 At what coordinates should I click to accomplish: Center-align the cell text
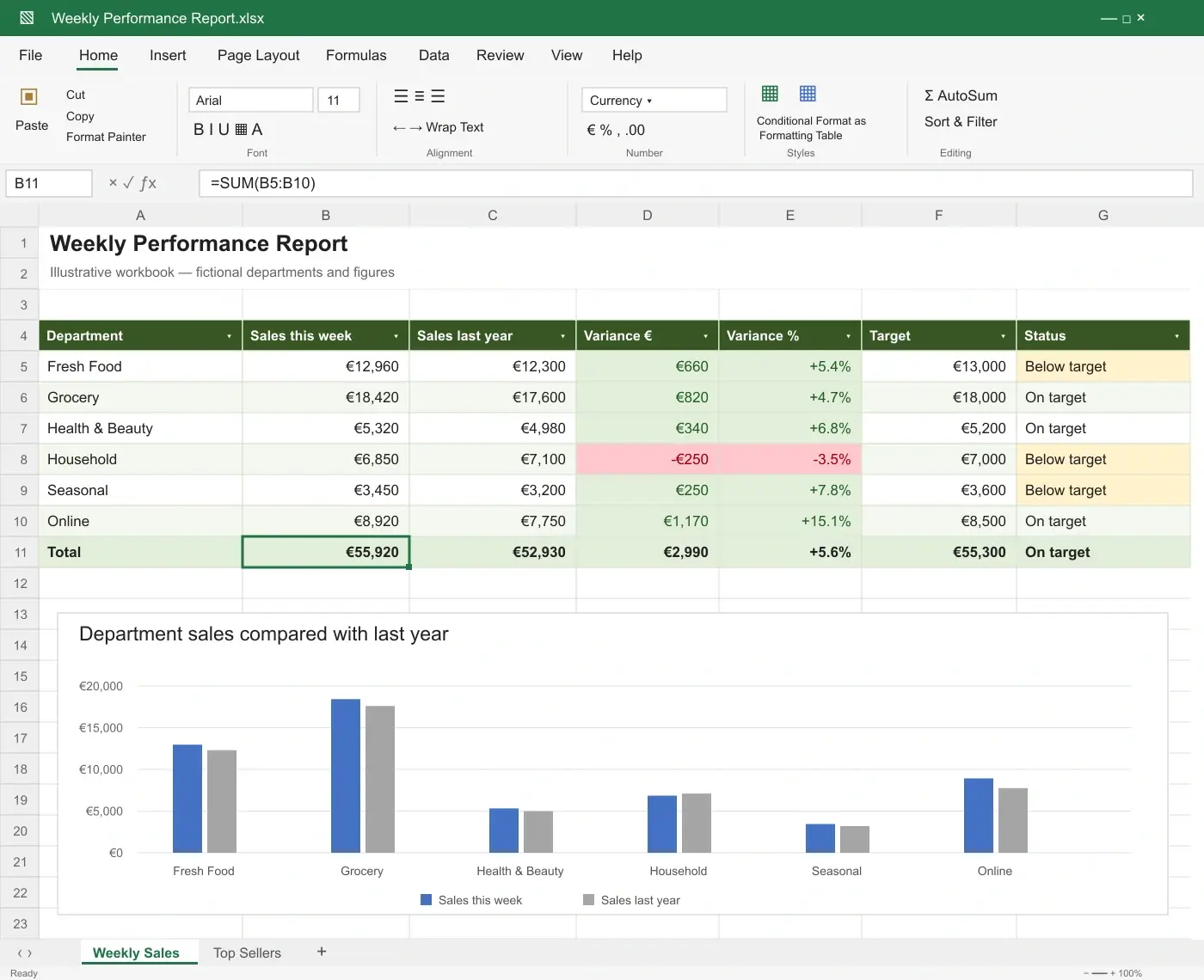click(420, 96)
